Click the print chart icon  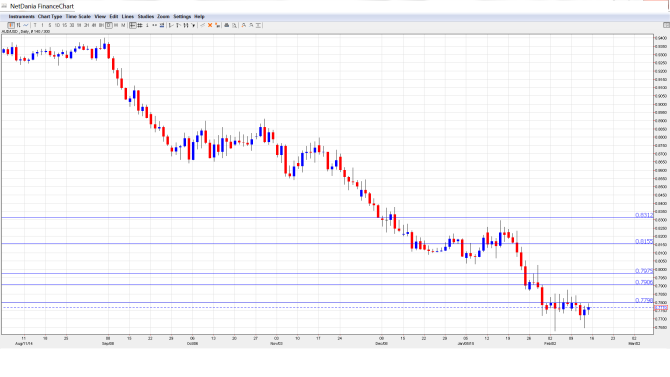(227, 25)
